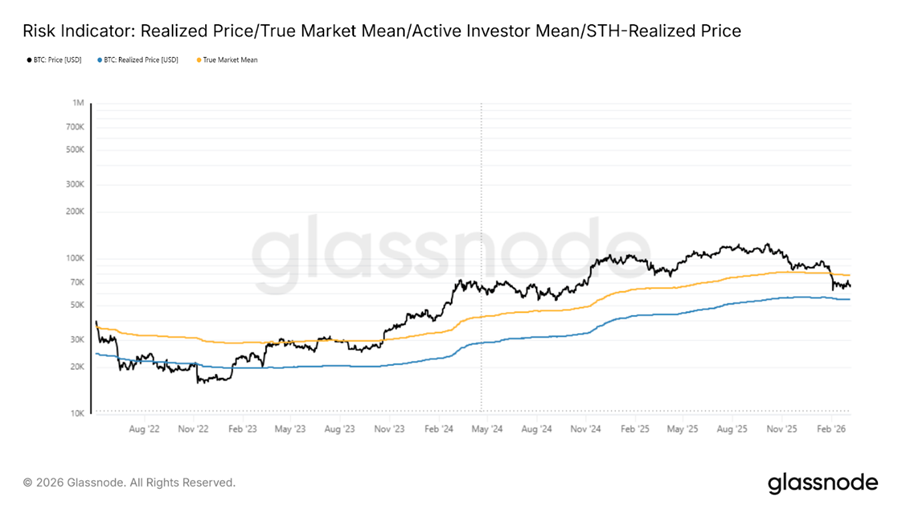Click the 1M y-axis label
Screen dimensions: 902x509
[x=78, y=103]
